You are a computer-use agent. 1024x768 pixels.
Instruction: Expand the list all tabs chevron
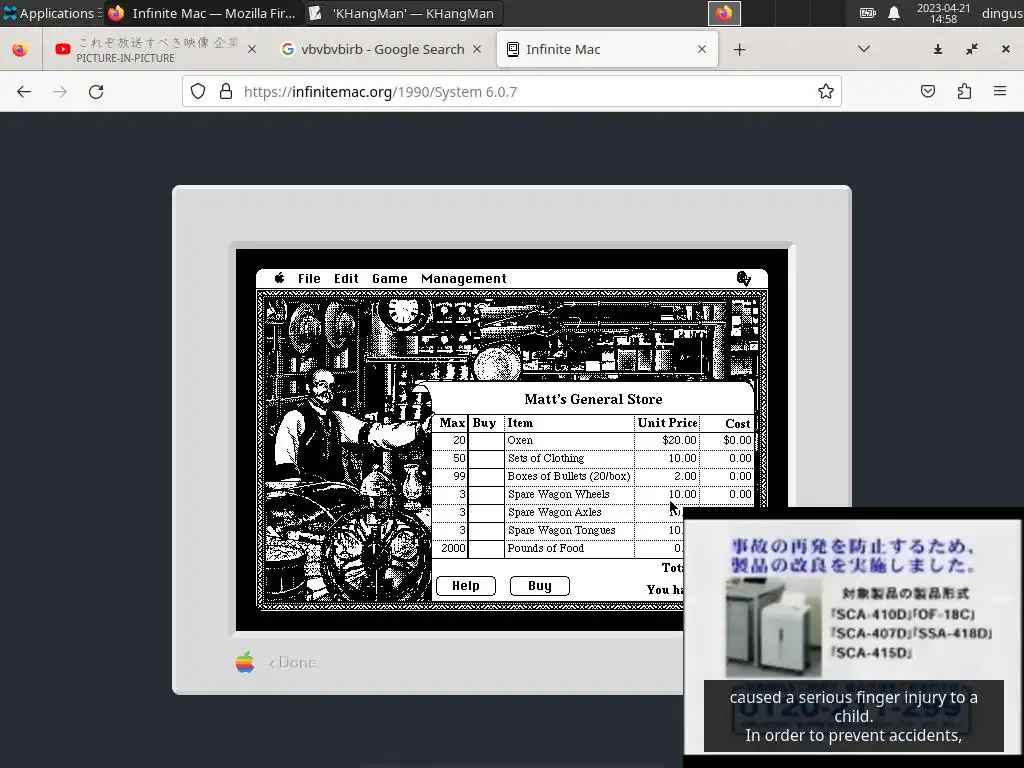click(x=863, y=50)
